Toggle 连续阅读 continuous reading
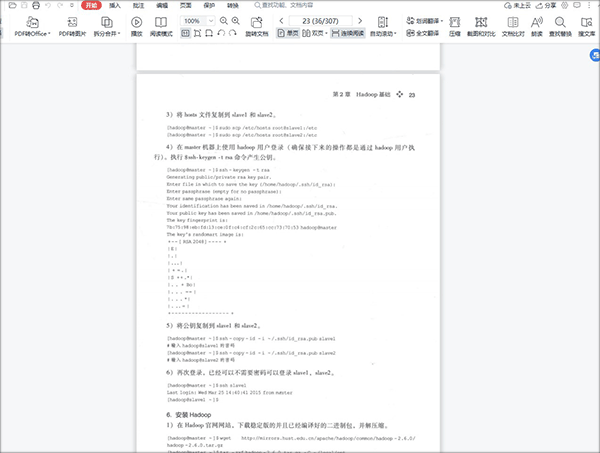Screen dimensions: 600x453 [x=348, y=33]
